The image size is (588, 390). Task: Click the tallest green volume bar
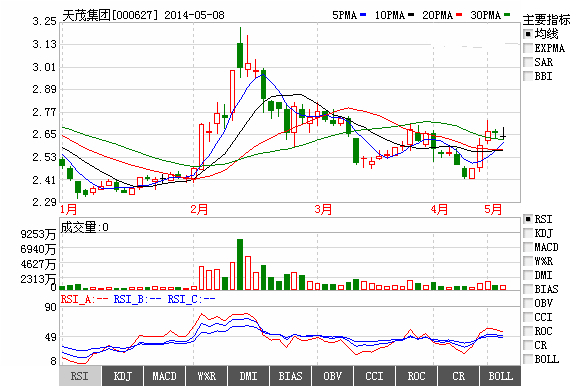pyautogui.click(x=240, y=264)
